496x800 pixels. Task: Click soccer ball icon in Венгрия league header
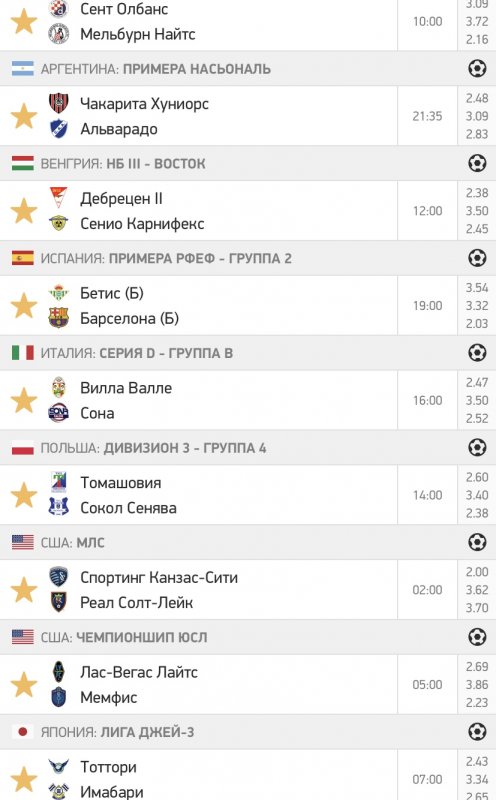(x=477, y=163)
